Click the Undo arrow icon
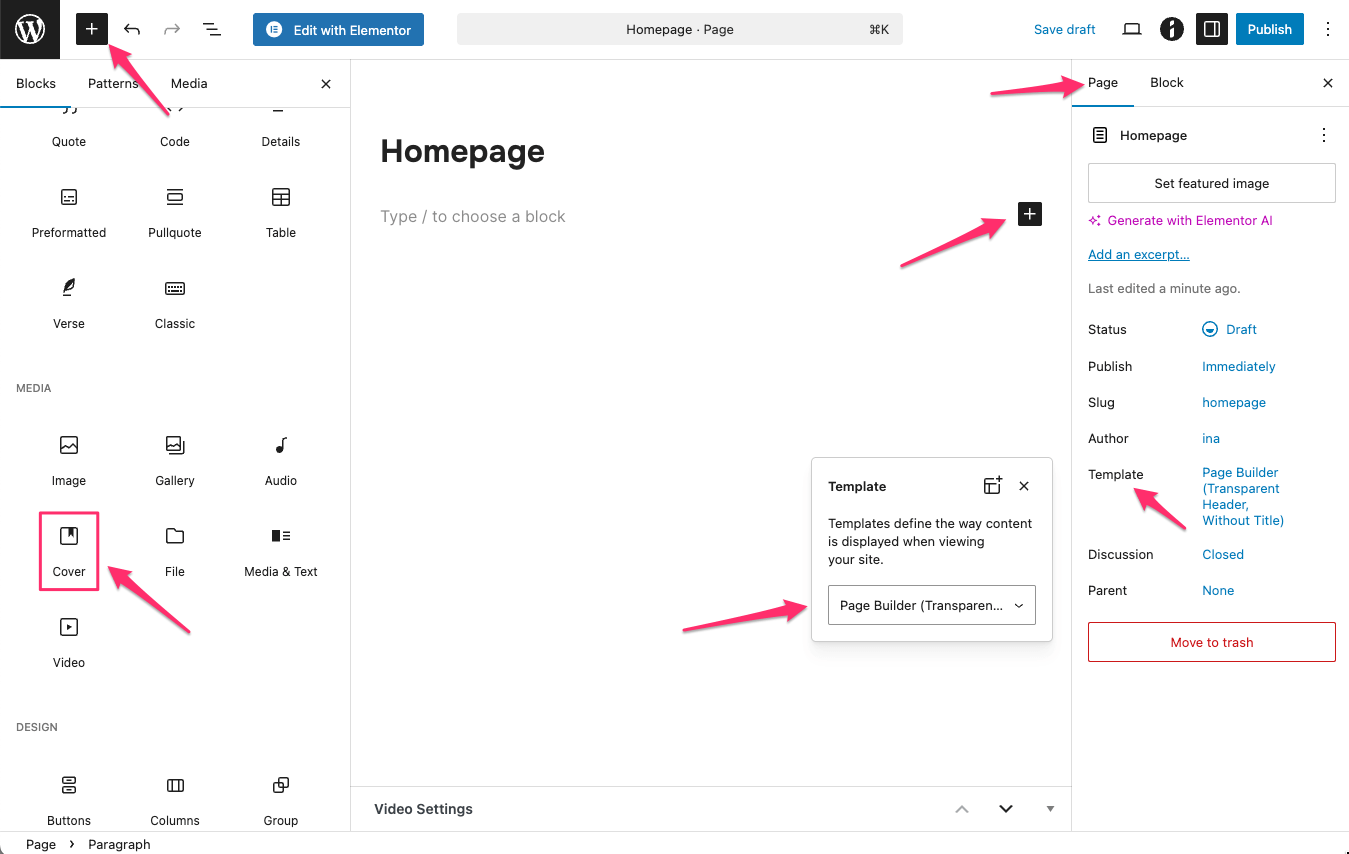This screenshot has width=1349, height=854. tap(132, 30)
